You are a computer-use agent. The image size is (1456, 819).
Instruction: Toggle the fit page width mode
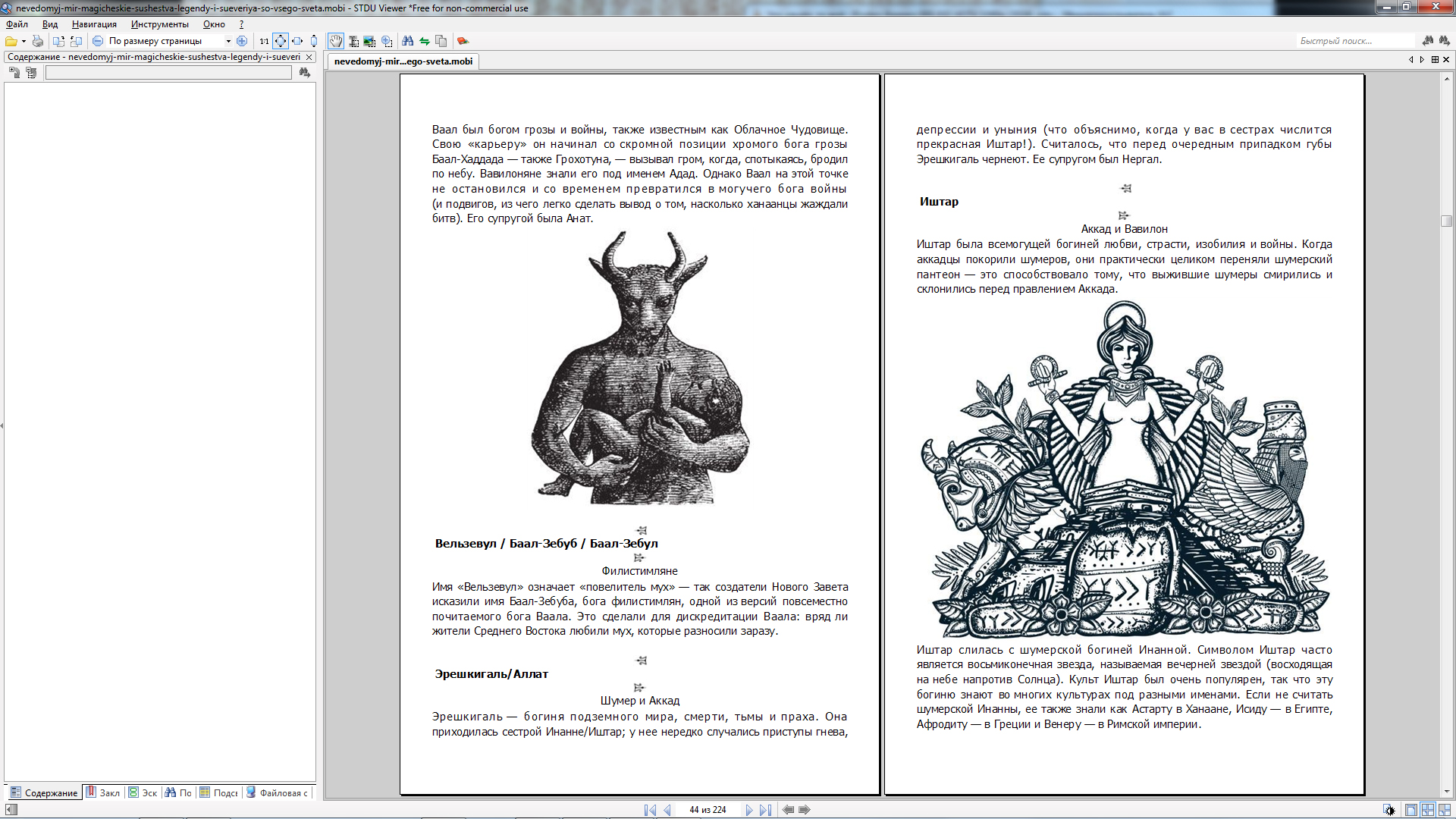[297, 41]
